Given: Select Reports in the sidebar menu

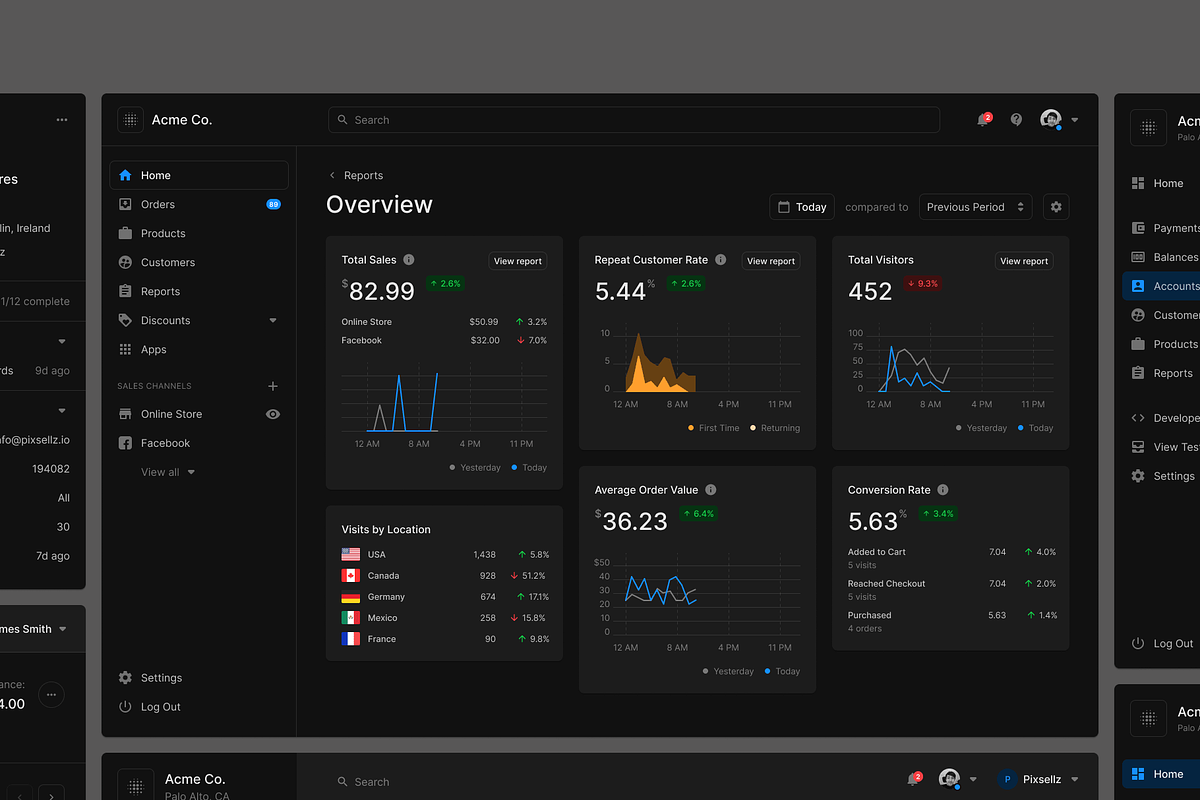Looking at the screenshot, I should [161, 291].
